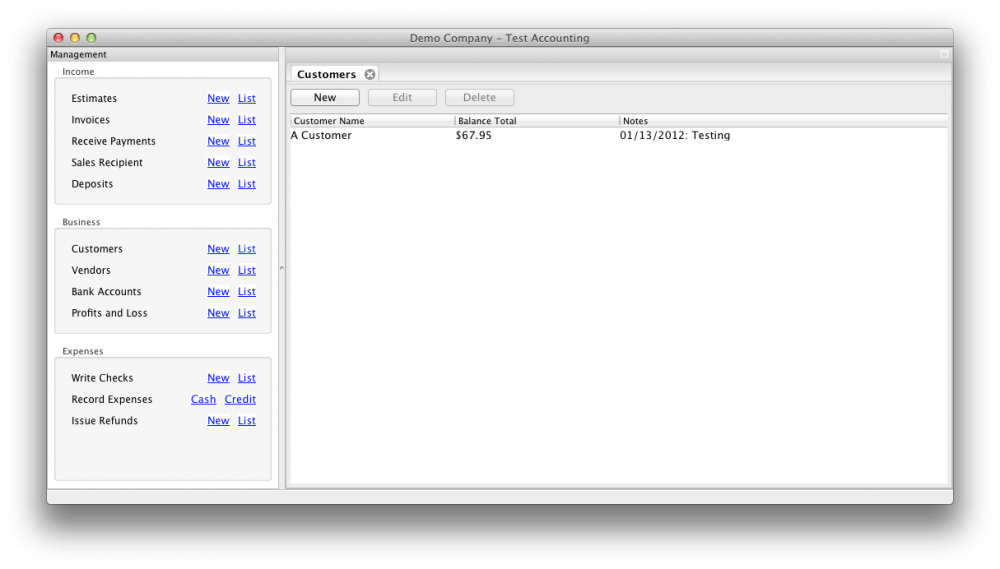Screen dimensions: 1000x569
Task: Click New next to Customers in Business
Action: point(218,249)
